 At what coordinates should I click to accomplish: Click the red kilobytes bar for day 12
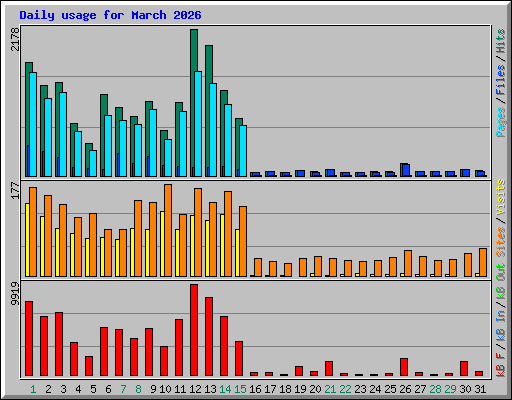tap(194, 330)
